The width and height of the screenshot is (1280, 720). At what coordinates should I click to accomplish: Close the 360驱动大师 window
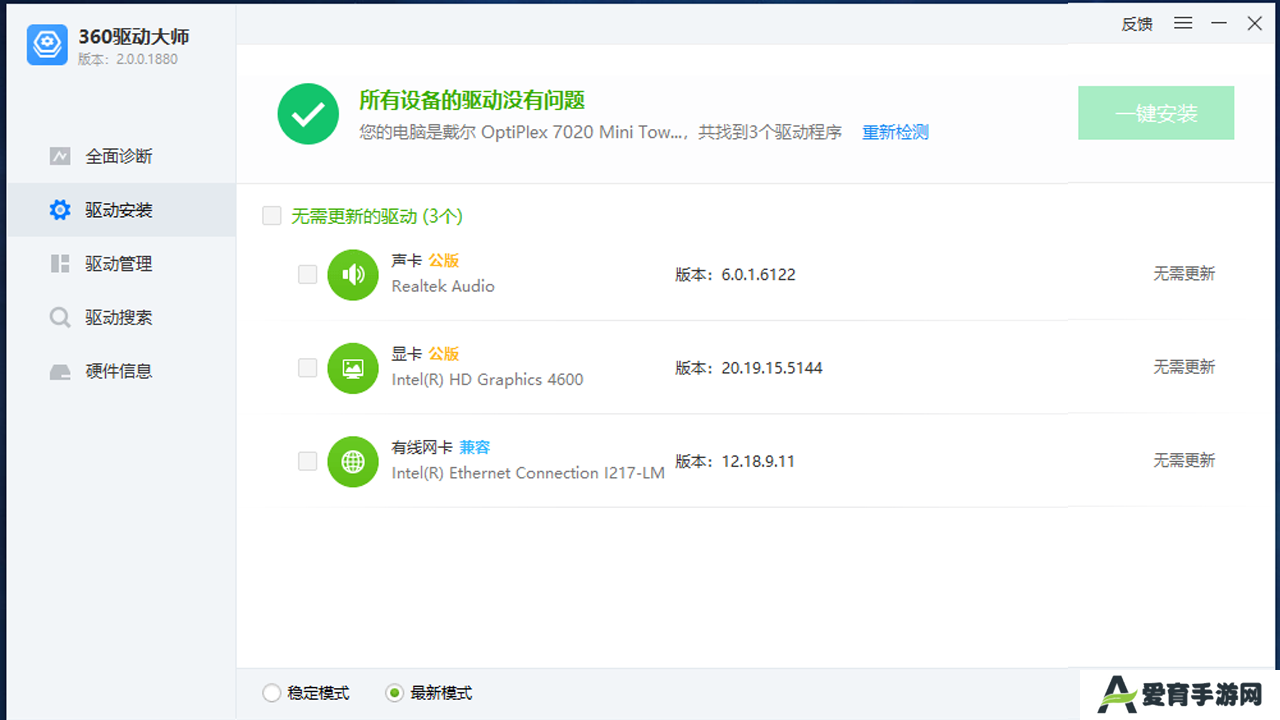tap(1255, 23)
